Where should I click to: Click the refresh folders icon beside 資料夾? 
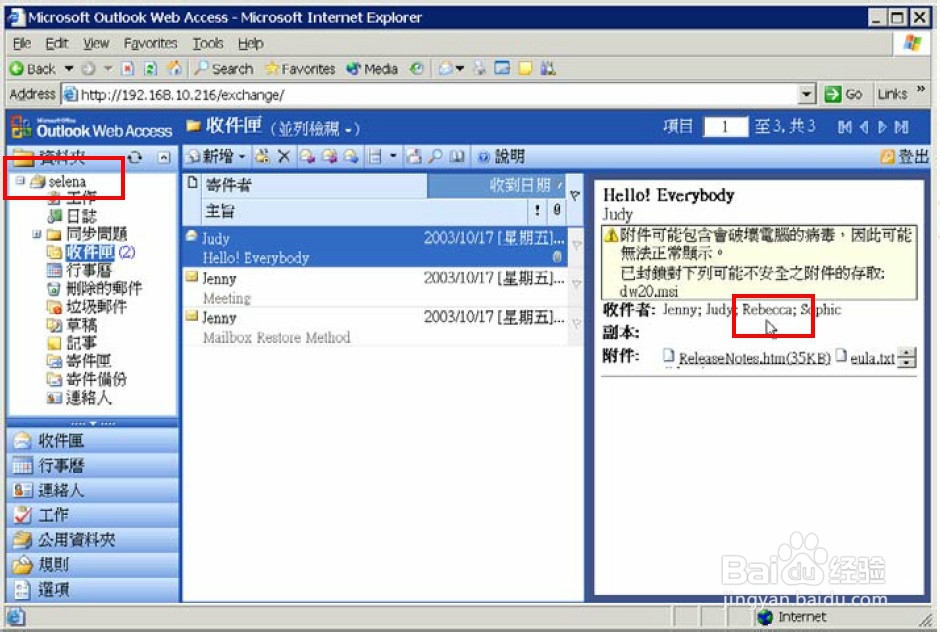135,157
